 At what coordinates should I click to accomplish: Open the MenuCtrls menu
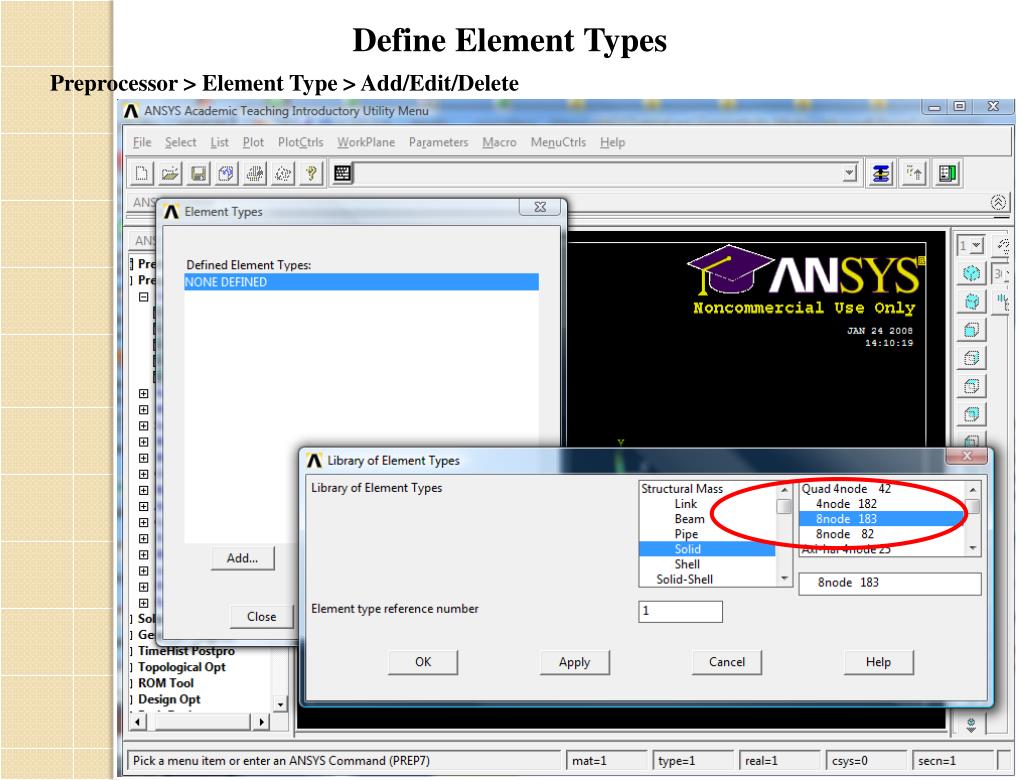[x=558, y=142]
